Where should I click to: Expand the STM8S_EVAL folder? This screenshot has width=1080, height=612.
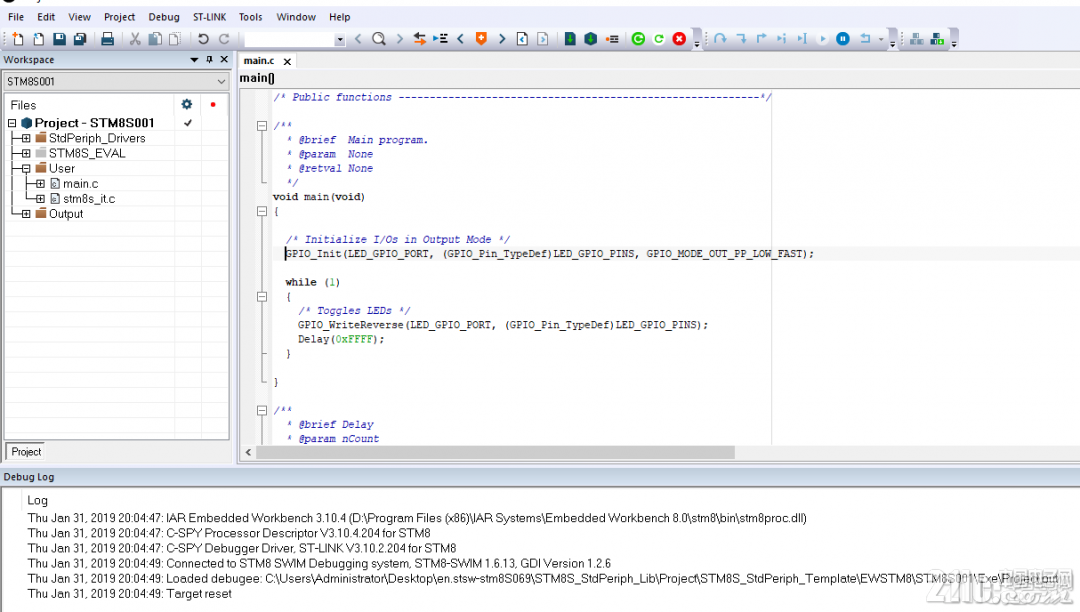[26, 154]
